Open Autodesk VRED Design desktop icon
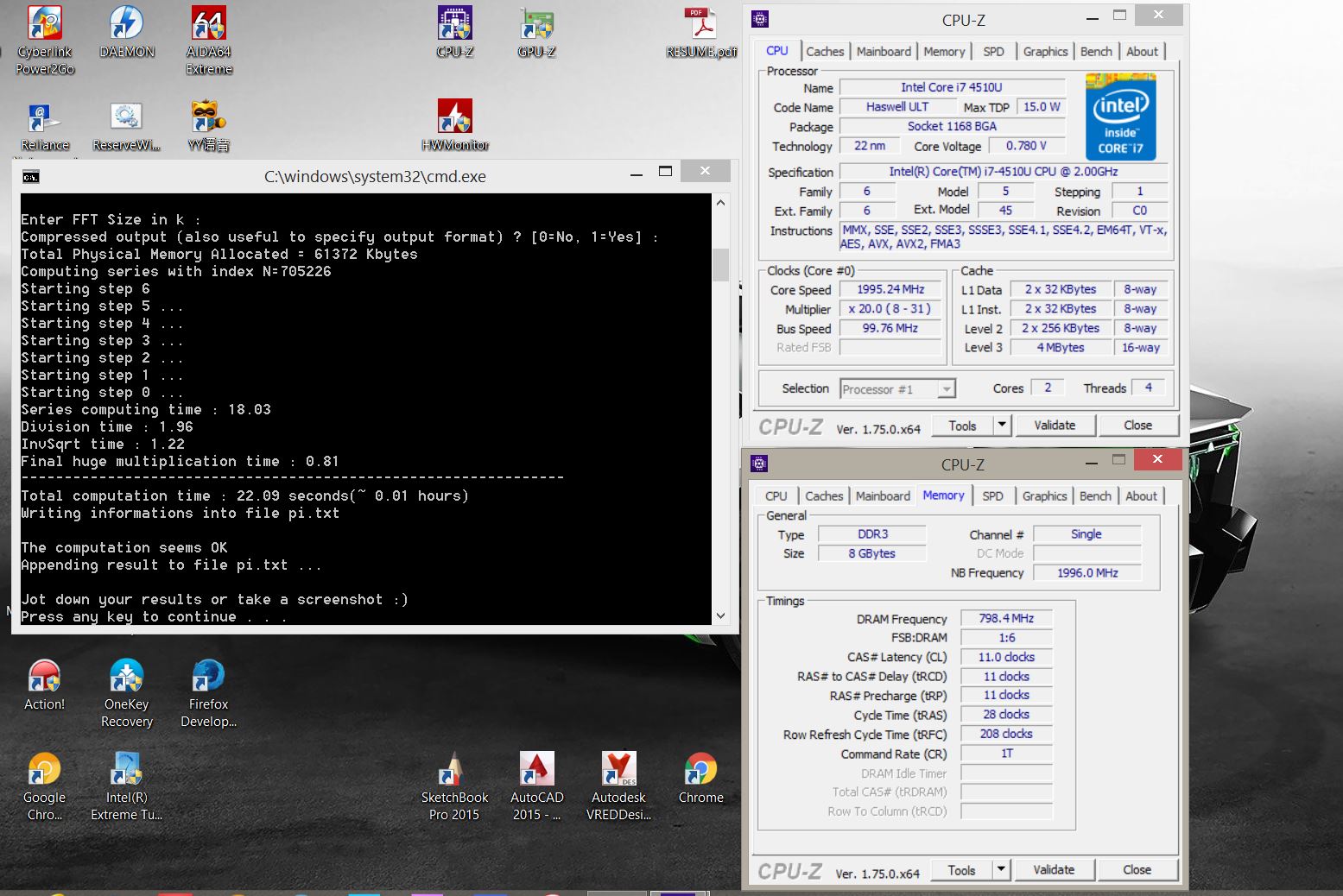This screenshot has height=896, width=1343. 618,787
